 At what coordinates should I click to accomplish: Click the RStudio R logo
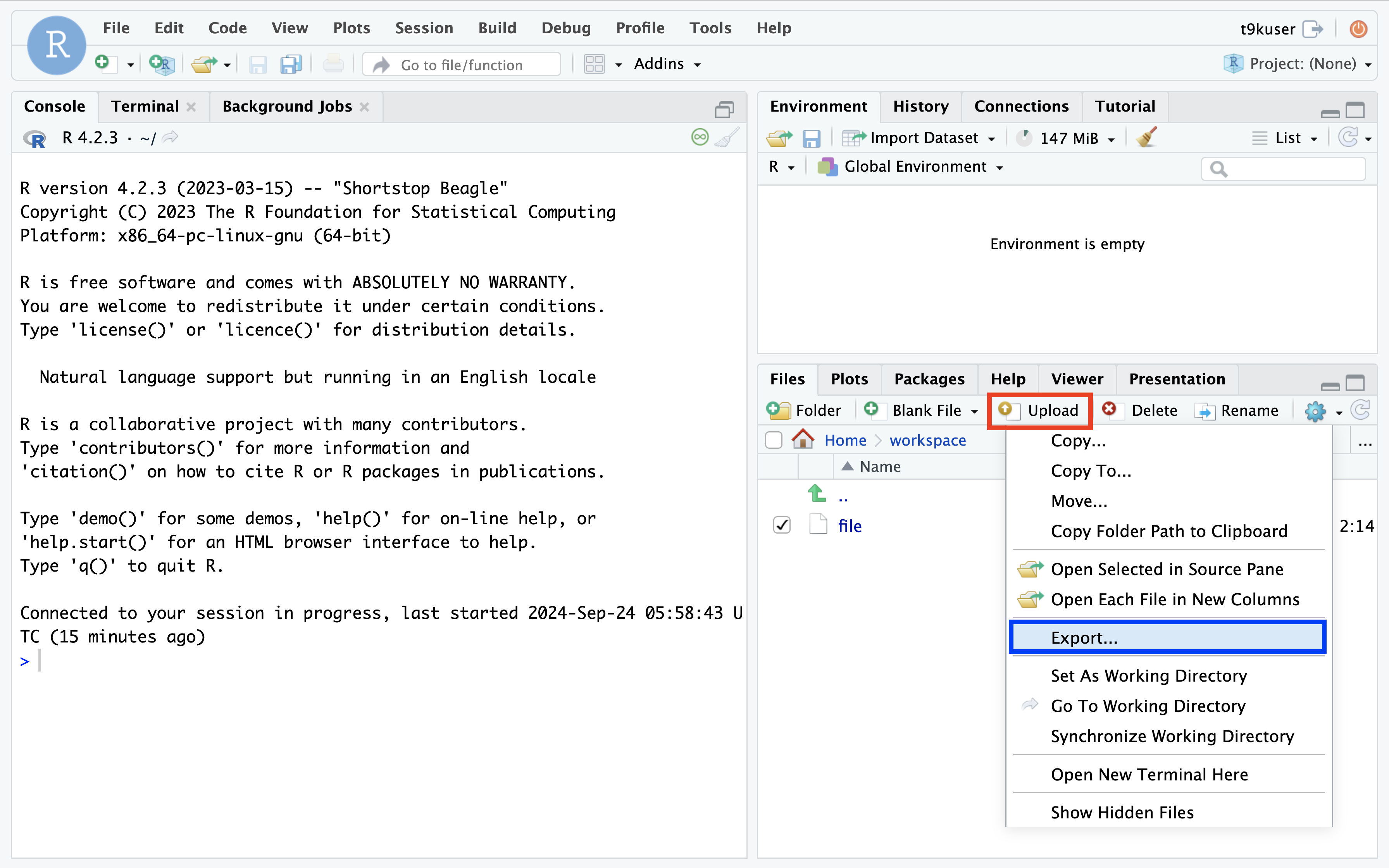[x=57, y=45]
